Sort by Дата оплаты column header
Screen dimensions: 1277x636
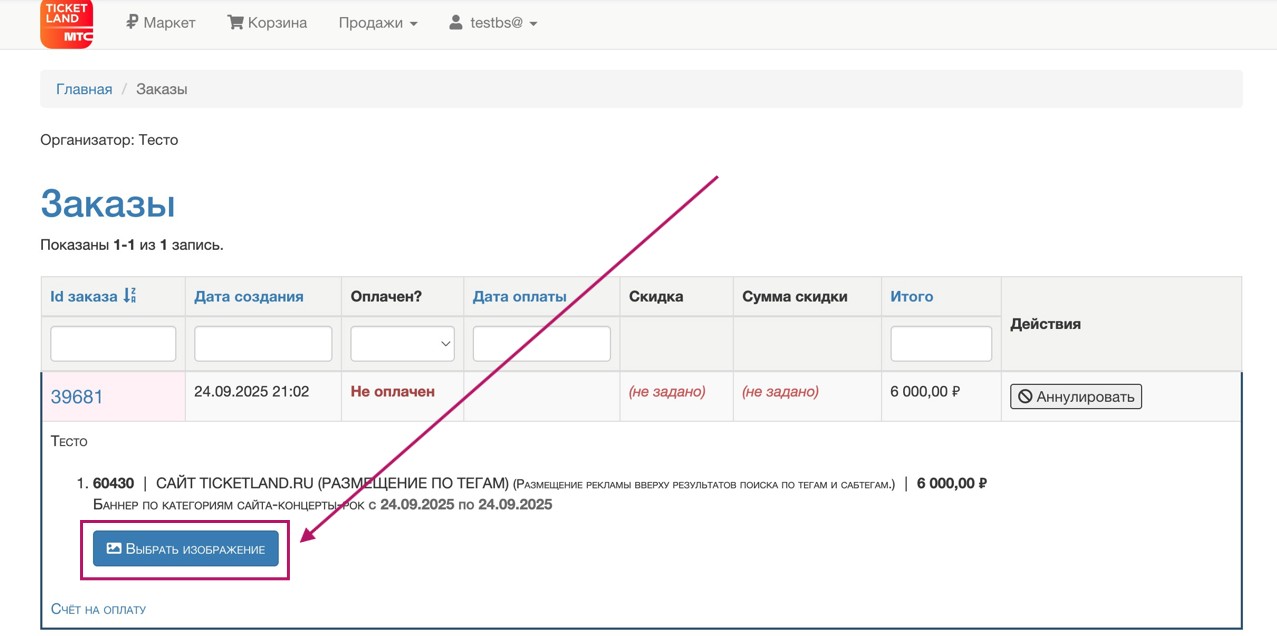519,296
